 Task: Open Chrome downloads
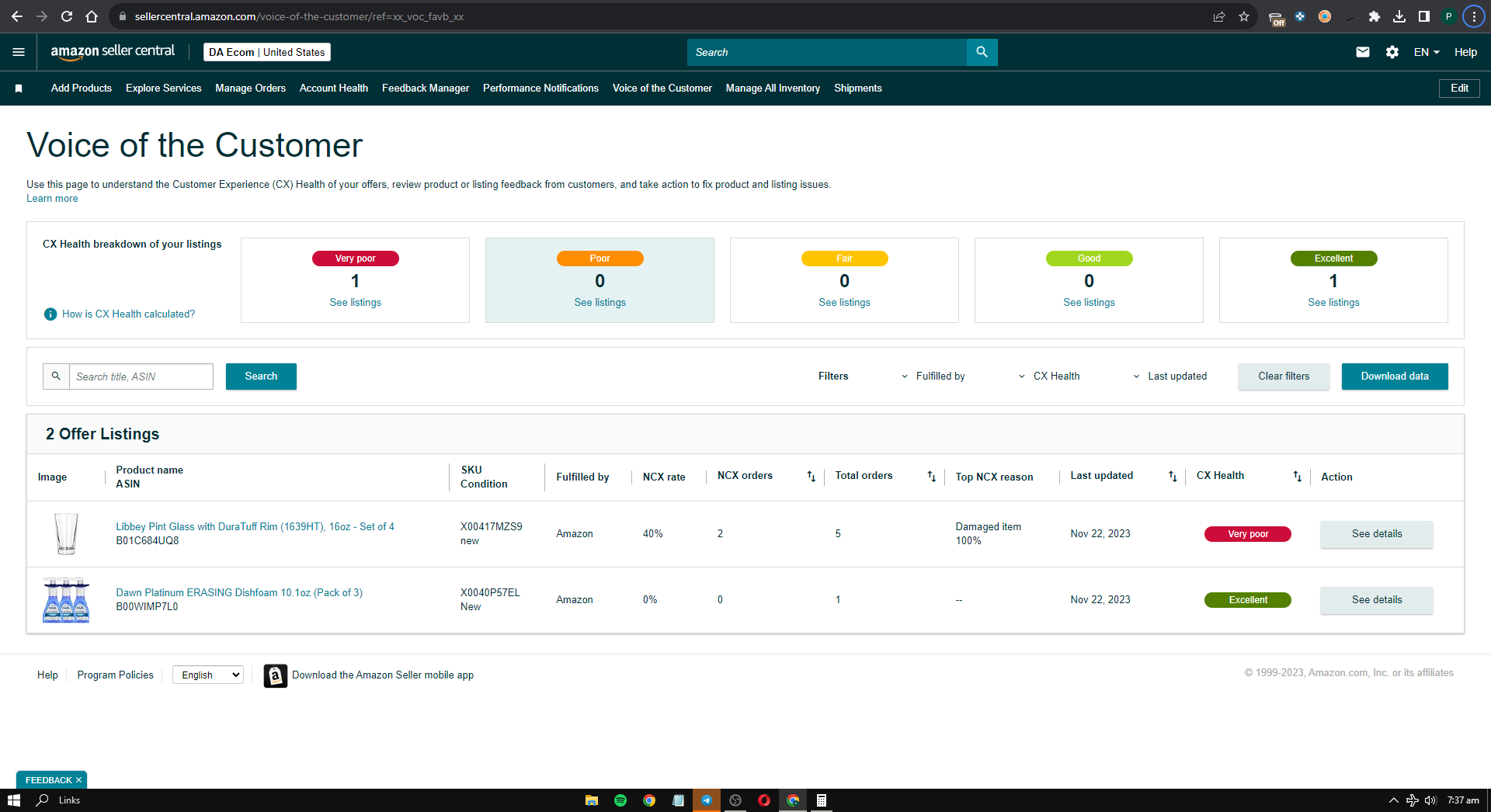[1399, 16]
